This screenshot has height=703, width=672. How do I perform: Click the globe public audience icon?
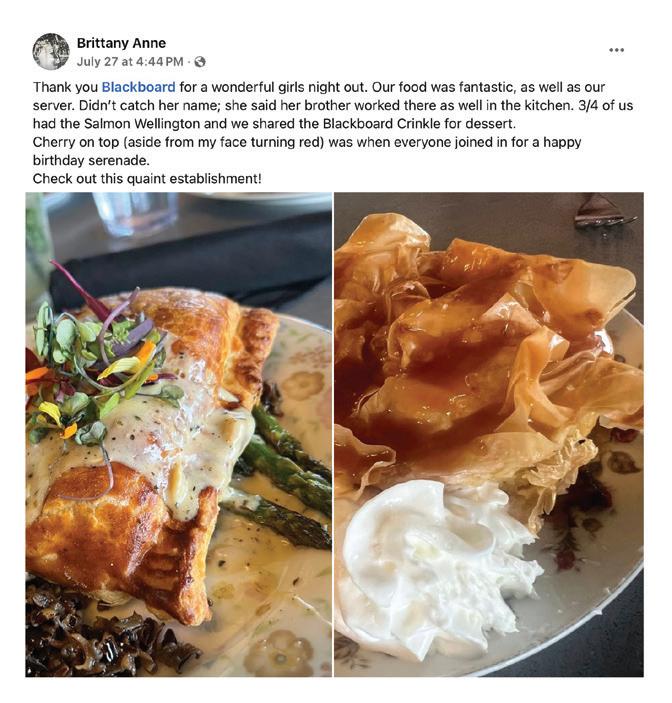point(200,62)
